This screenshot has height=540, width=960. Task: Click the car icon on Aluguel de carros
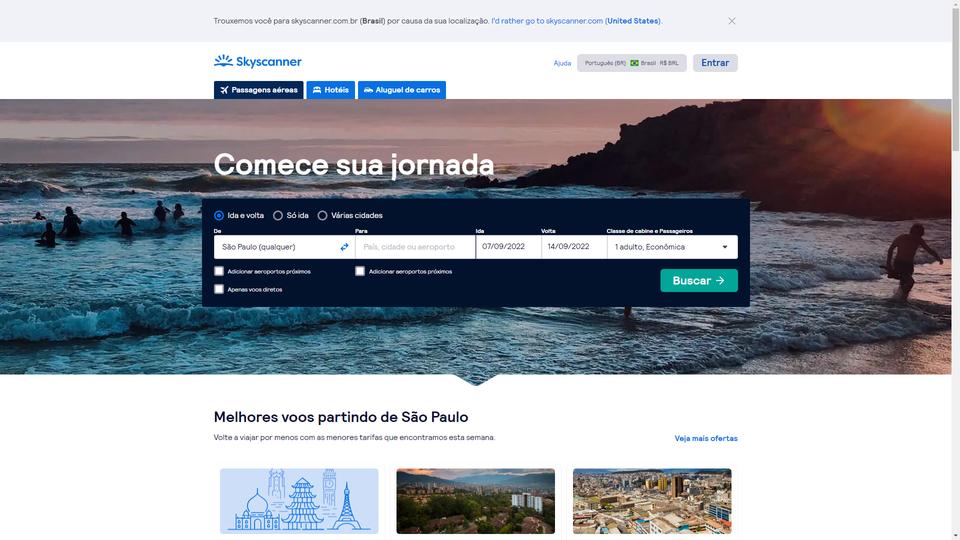coord(369,90)
